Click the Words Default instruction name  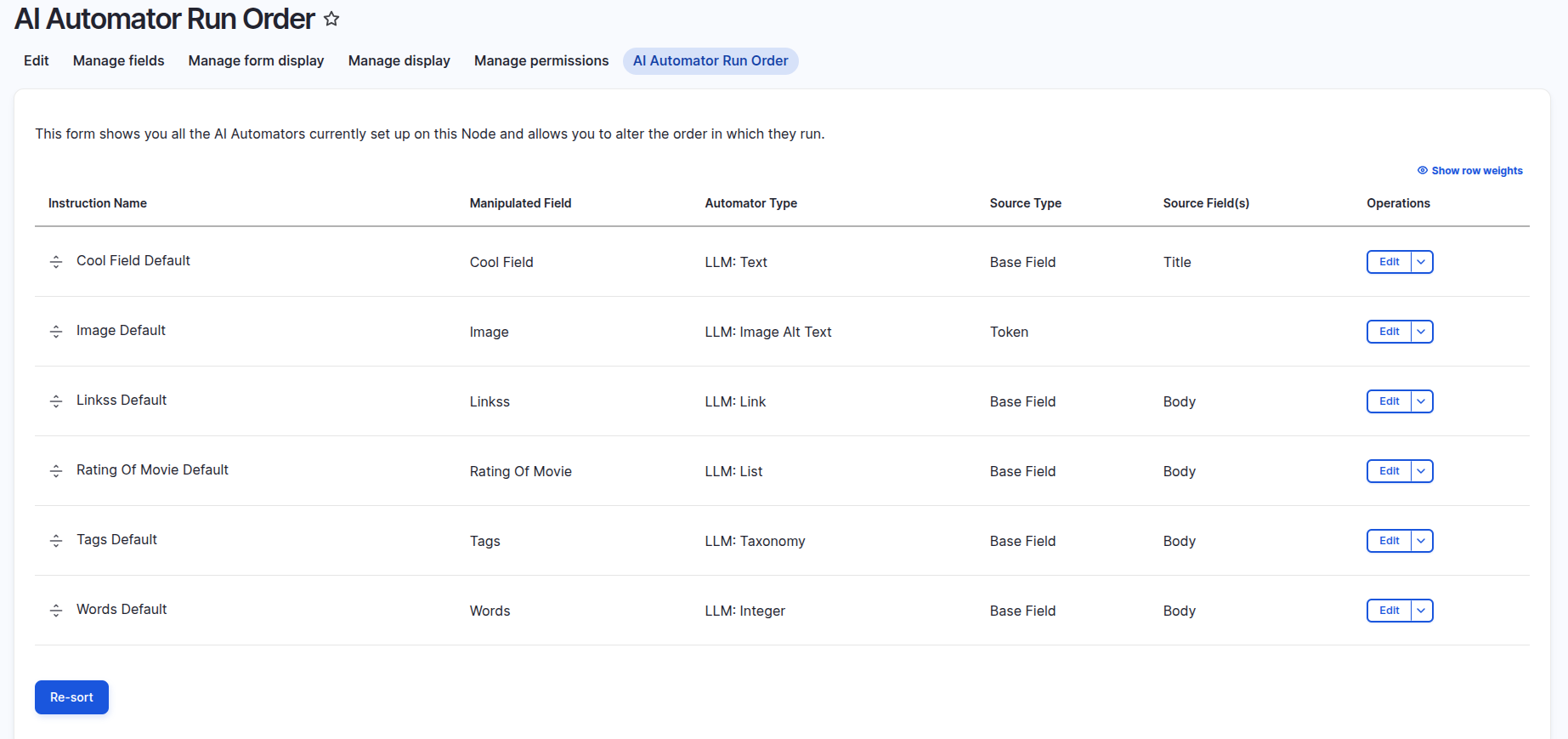(122, 609)
